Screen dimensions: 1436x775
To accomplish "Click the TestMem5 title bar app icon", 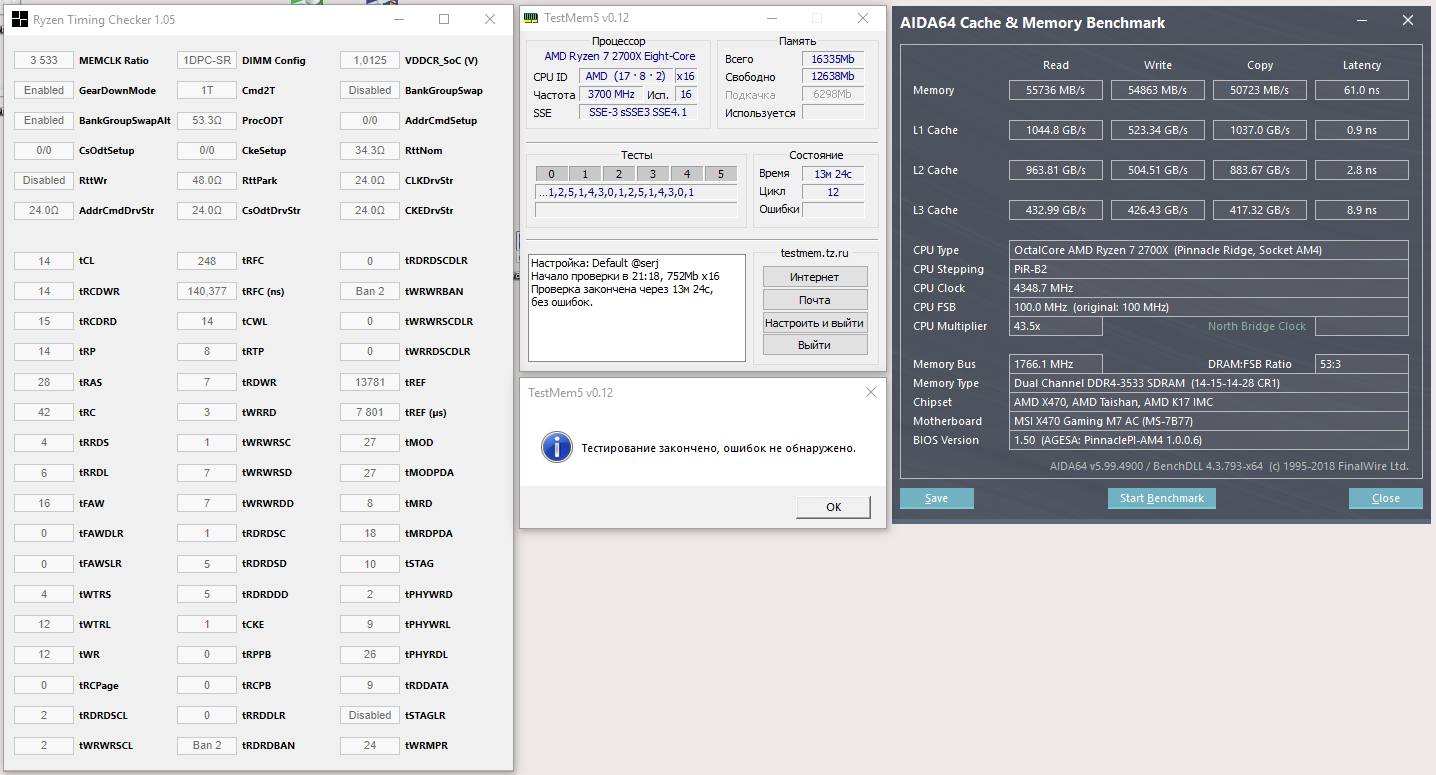I will (531, 18).
